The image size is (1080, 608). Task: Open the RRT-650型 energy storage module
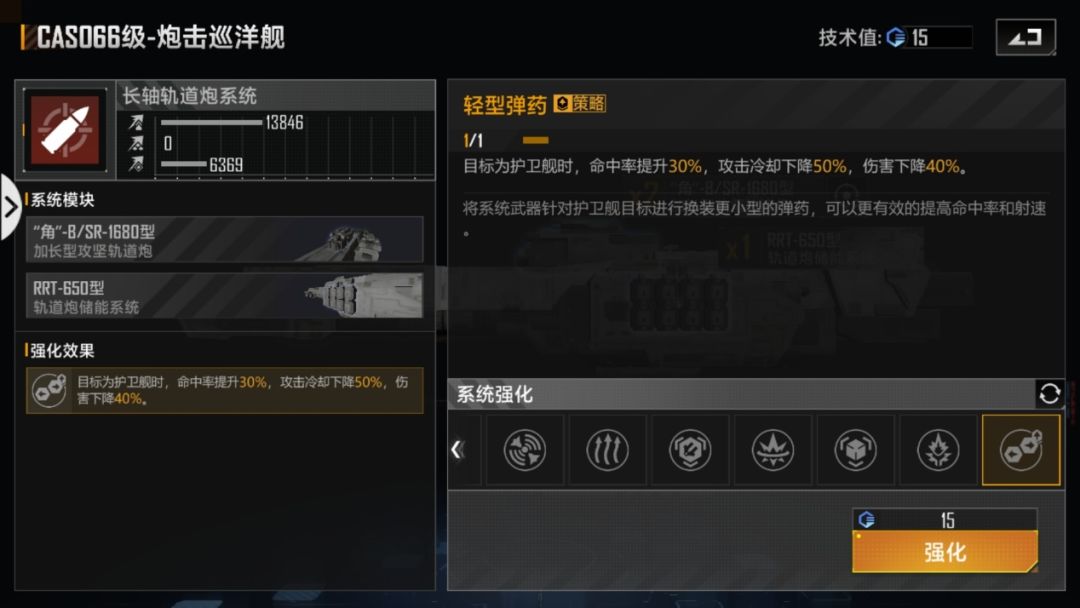tap(225, 296)
